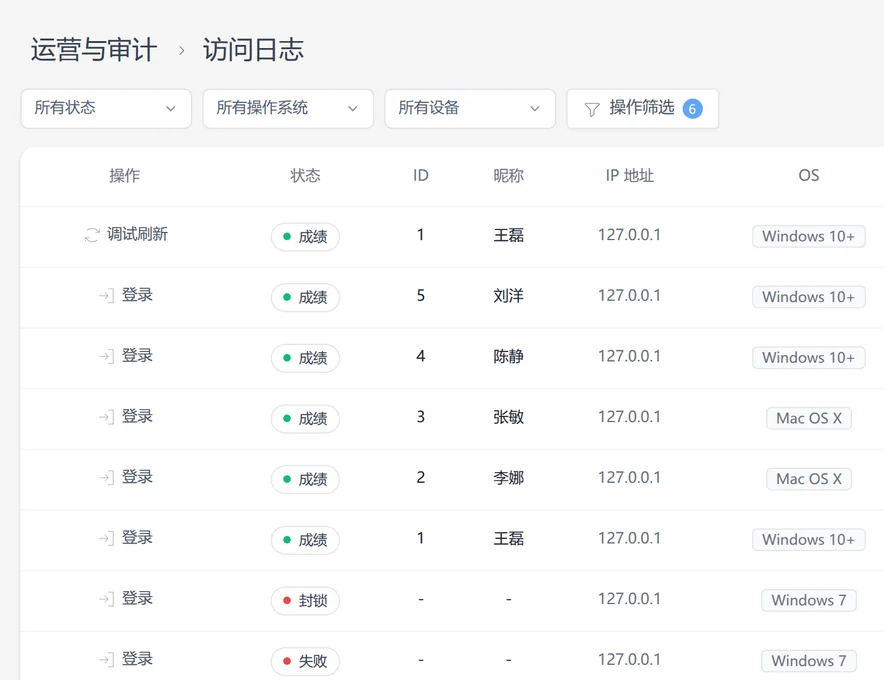Click the IP 地址 column header

click(630, 175)
